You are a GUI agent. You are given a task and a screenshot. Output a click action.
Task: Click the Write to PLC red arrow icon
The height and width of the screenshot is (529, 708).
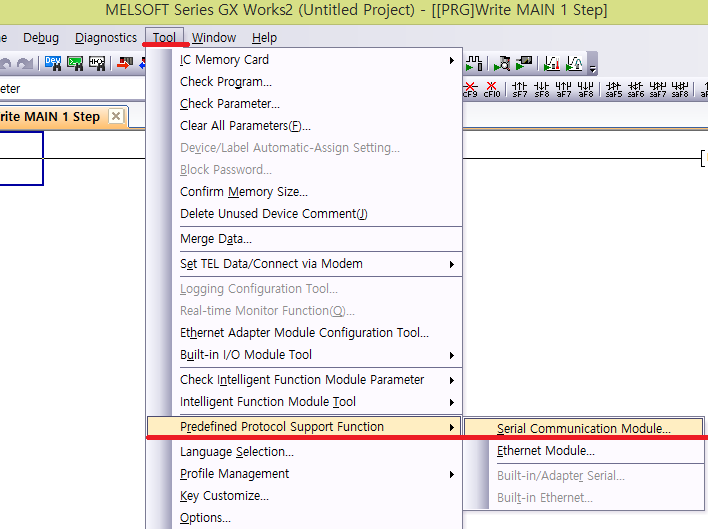point(125,63)
